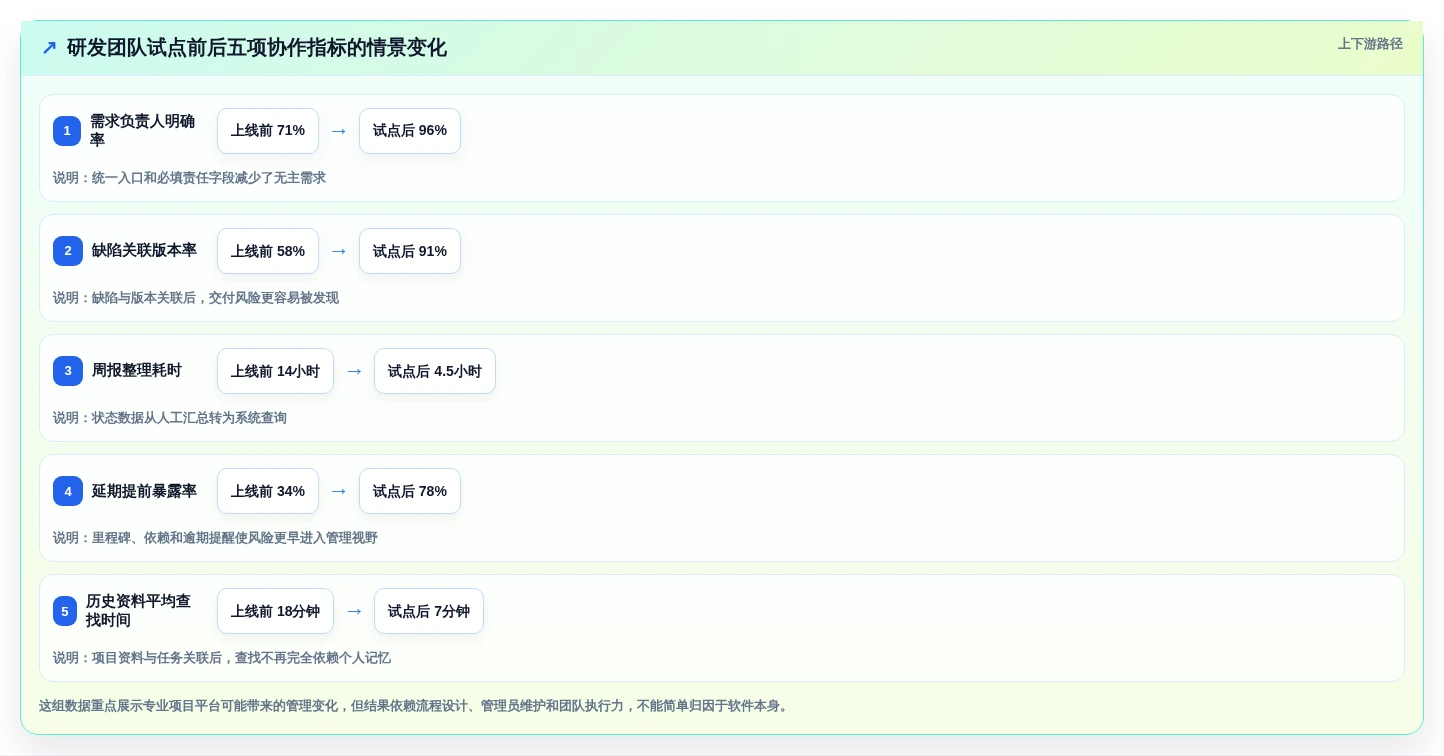Viewport: 1444px width, 756px height.
Task: Click the 上线前 14小时 chip
Action: pos(275,371)
